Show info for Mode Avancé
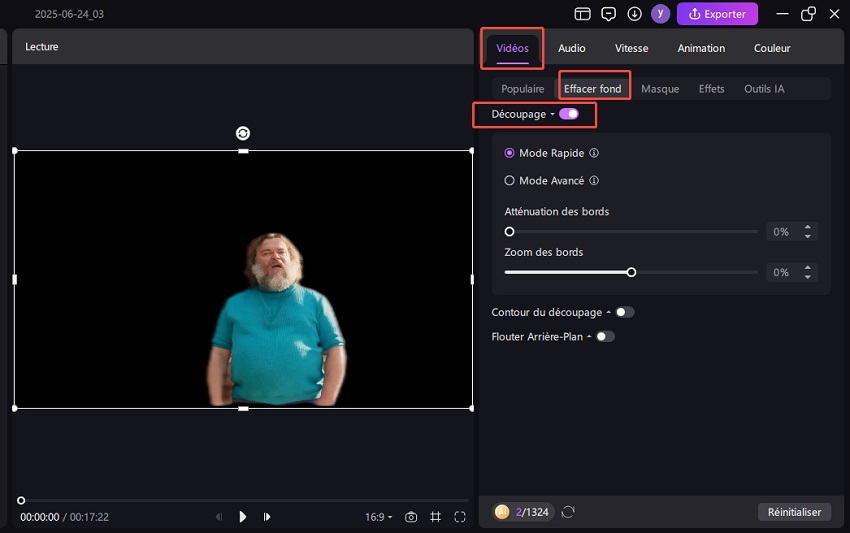The height and width of the screenshot is (533, 850). coord(594,181)
